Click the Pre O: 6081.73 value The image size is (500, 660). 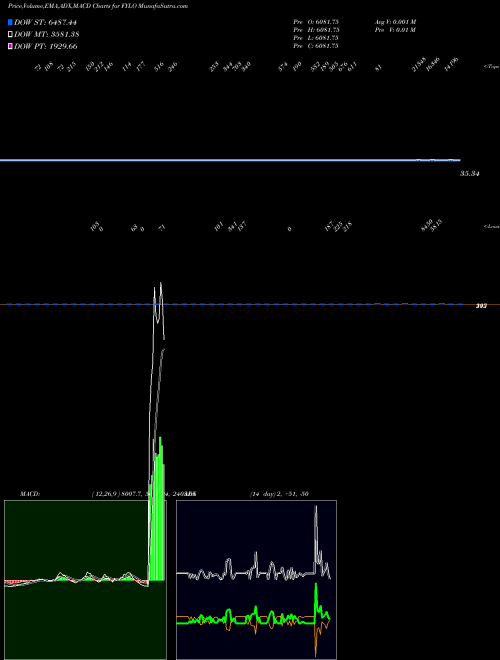(316, 22)
